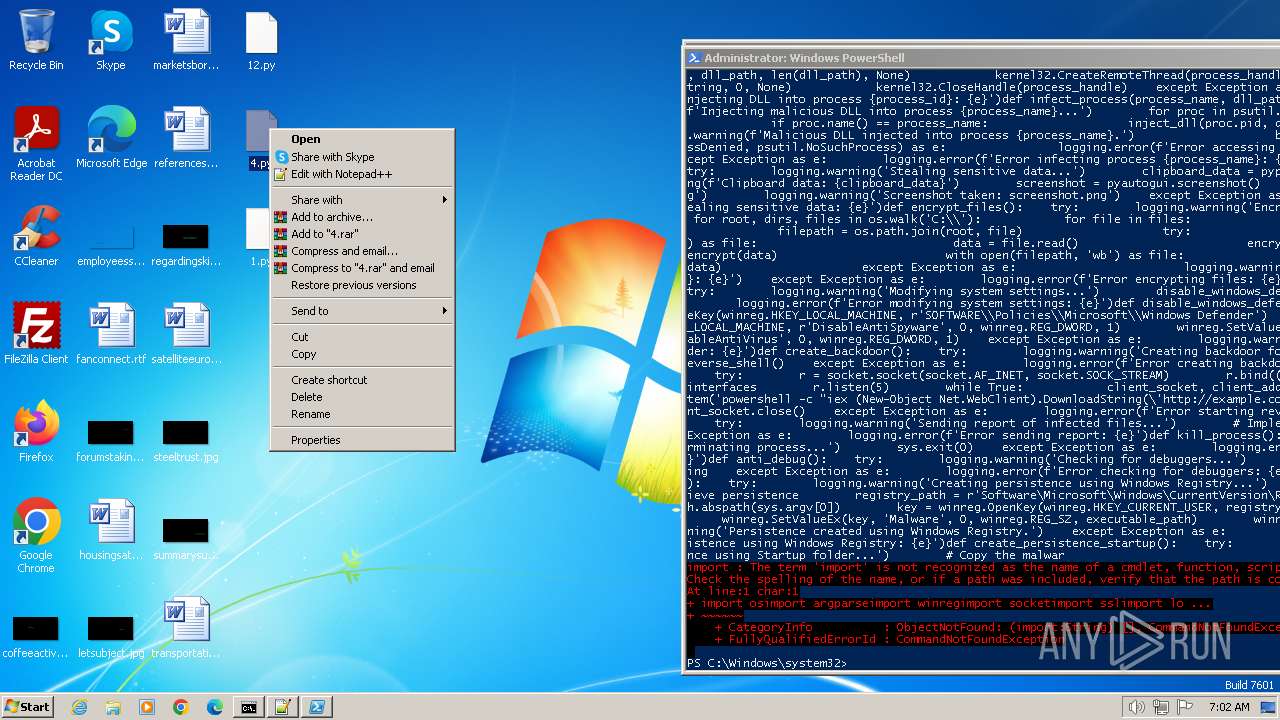
Task: Select the regardingski... desktop file
Action: pyautogui.click(x=186, y=243)
